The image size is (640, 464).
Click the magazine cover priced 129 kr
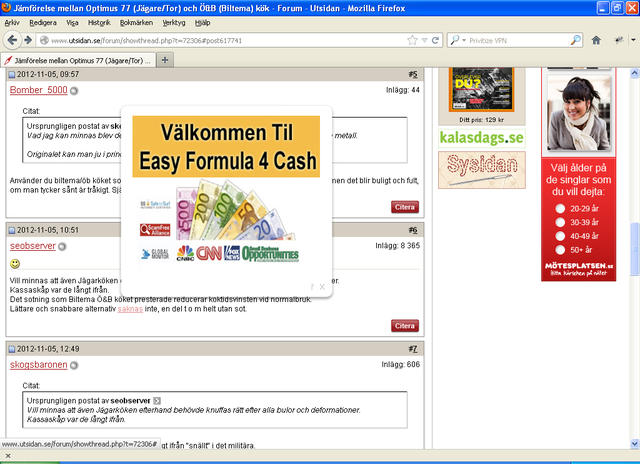point(481,89)
